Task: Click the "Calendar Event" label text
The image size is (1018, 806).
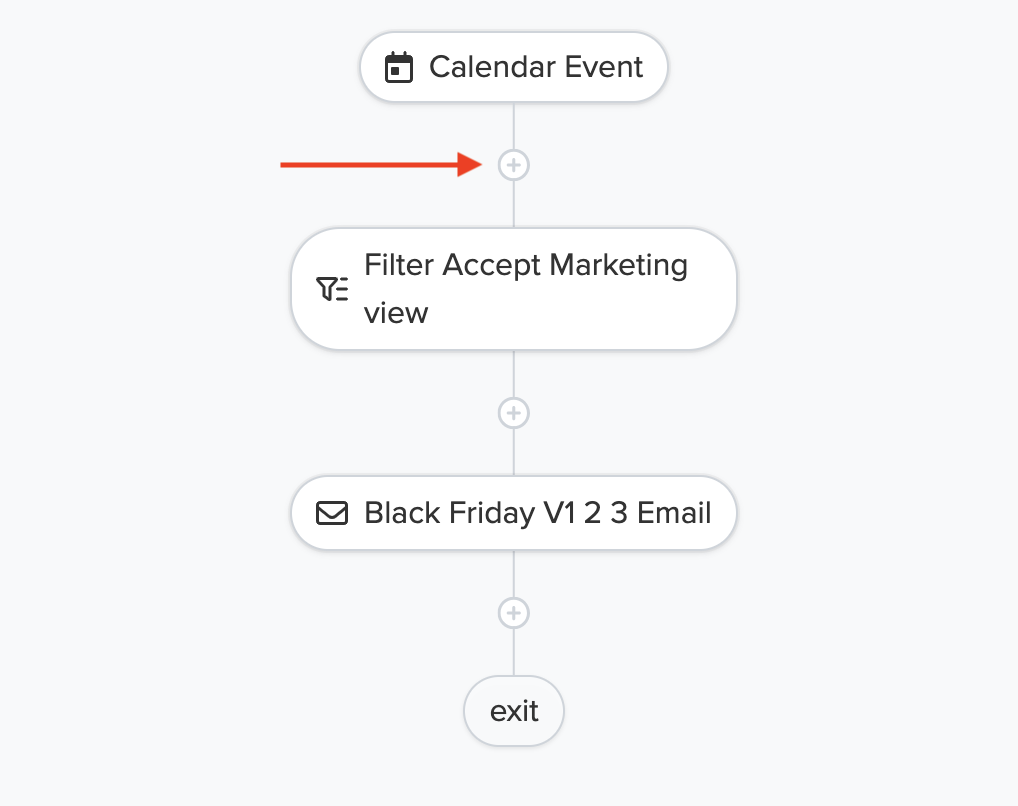Action: click(536, 67)
